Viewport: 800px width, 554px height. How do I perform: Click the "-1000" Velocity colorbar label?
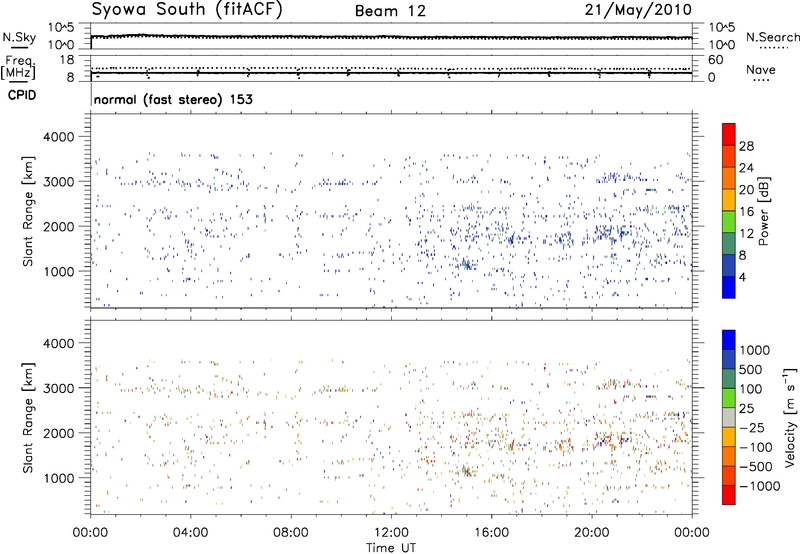coord(759,486)
